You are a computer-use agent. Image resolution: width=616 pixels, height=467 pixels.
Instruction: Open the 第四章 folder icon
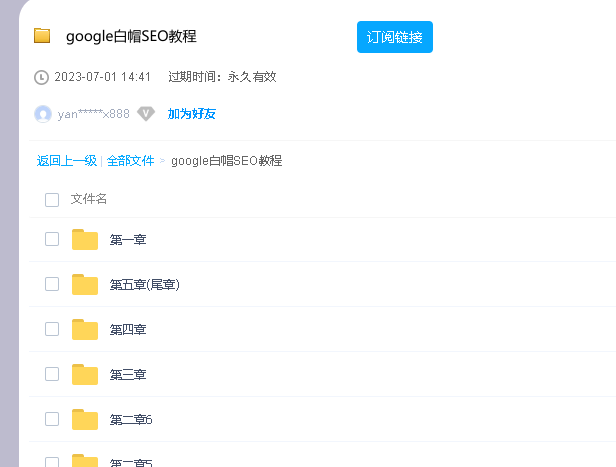(x=85, y=330)
